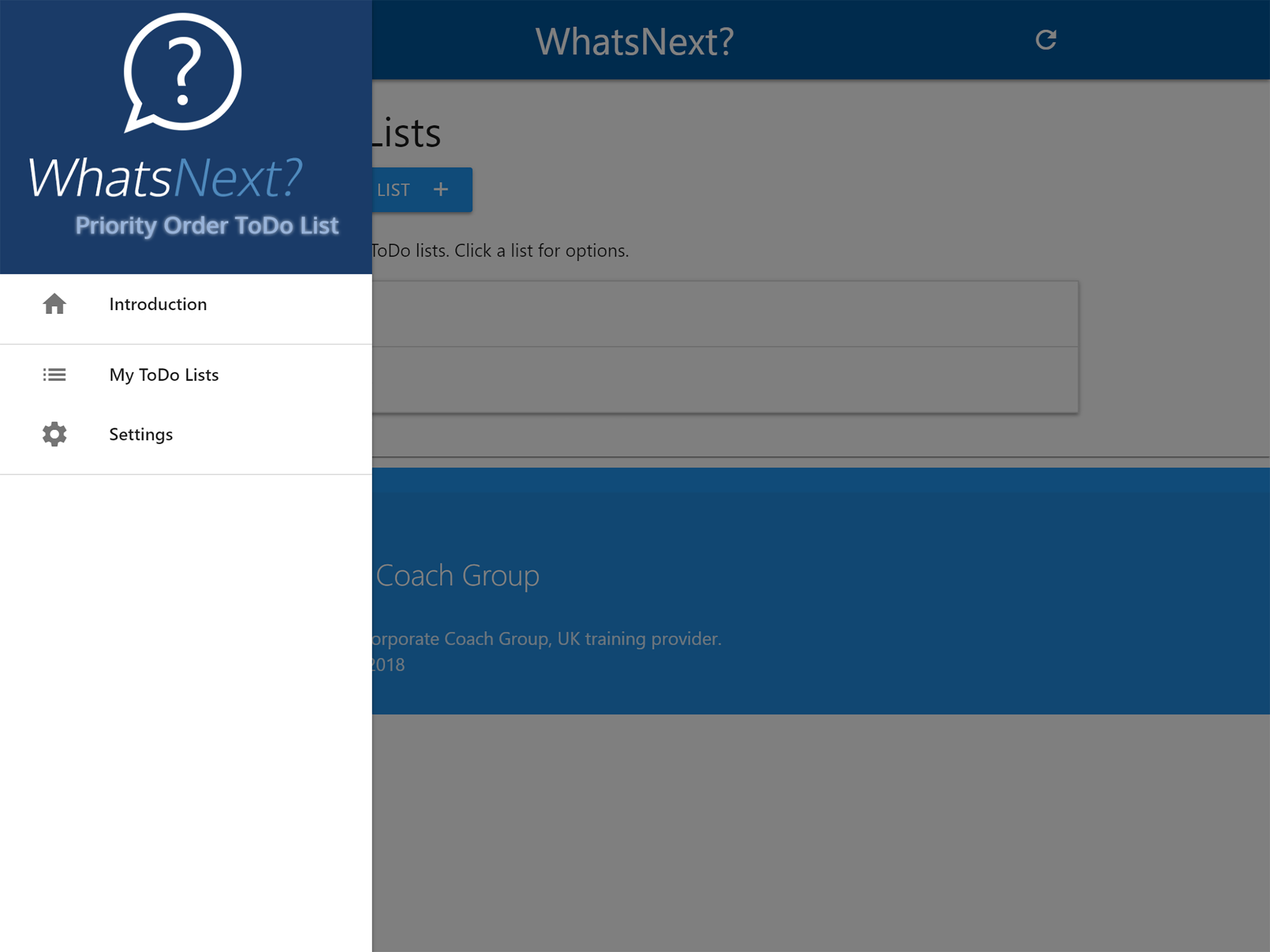Click the plus icon on the LIST button
The image size is (1270, 952).
440,190
